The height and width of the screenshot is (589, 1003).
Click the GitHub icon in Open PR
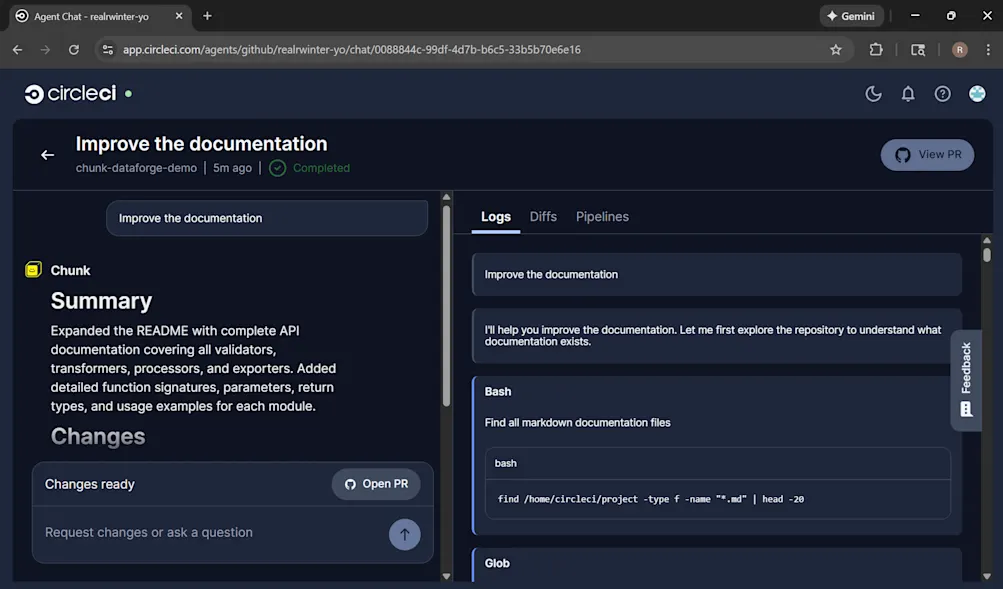(x=351, y=484)
